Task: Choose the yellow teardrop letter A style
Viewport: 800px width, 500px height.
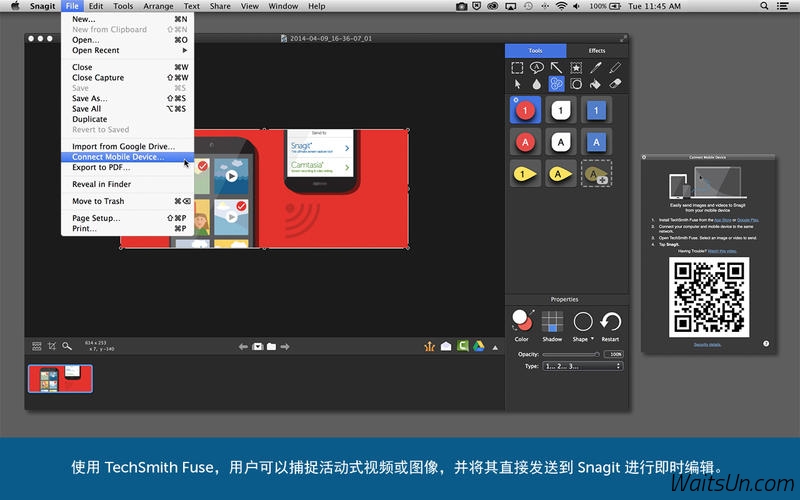Action: [561, 174]
